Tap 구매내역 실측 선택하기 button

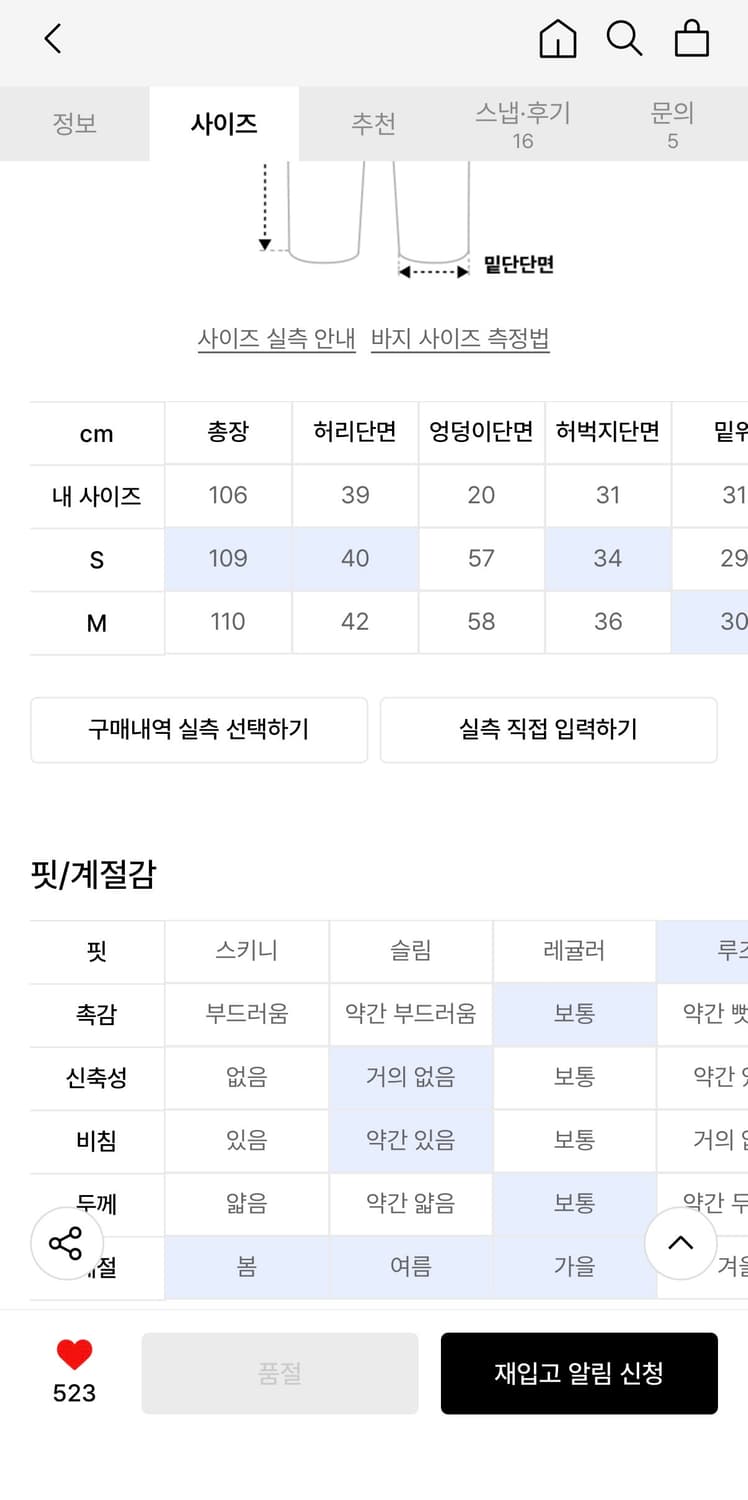[x=198, y=730]
